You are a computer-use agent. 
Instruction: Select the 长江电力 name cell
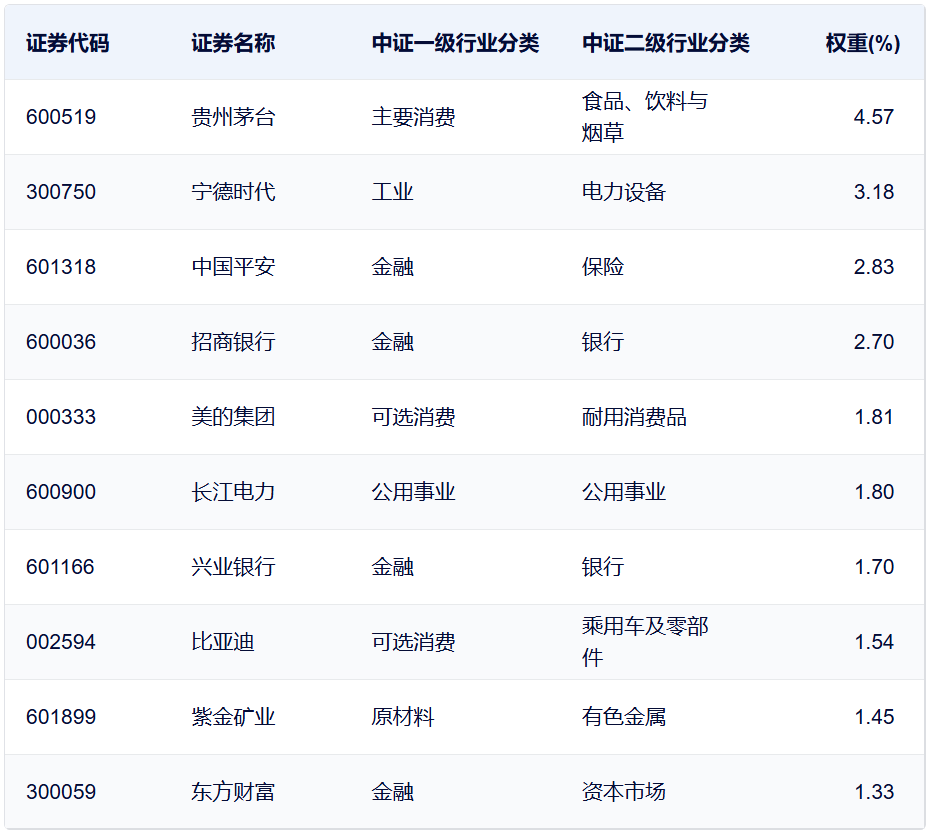click(233, 492)
